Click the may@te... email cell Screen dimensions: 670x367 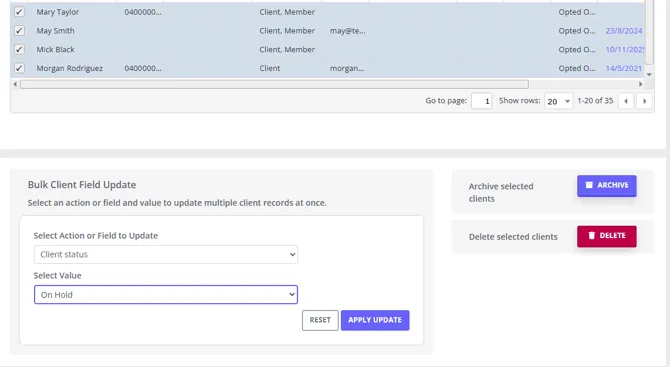coord(347,31)
